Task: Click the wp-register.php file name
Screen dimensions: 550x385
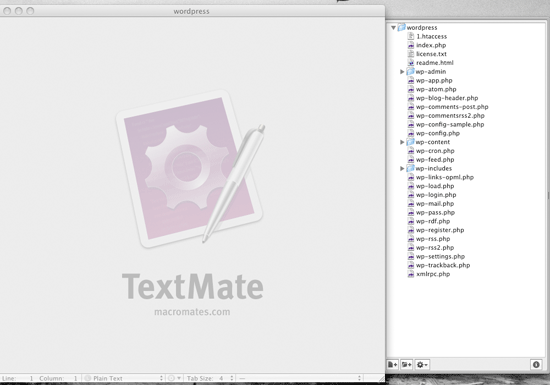Action: [x=440, y=230]
